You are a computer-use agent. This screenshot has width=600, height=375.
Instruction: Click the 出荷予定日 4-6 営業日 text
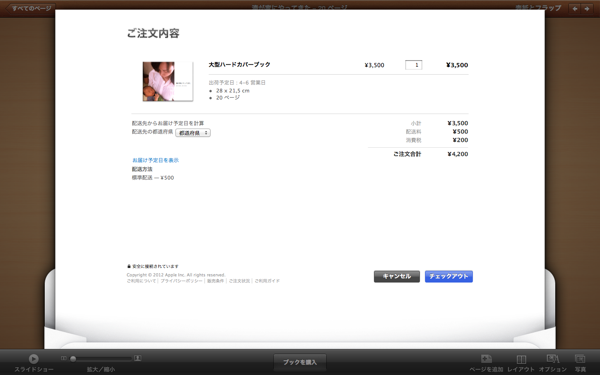click(x=237, y=83)
